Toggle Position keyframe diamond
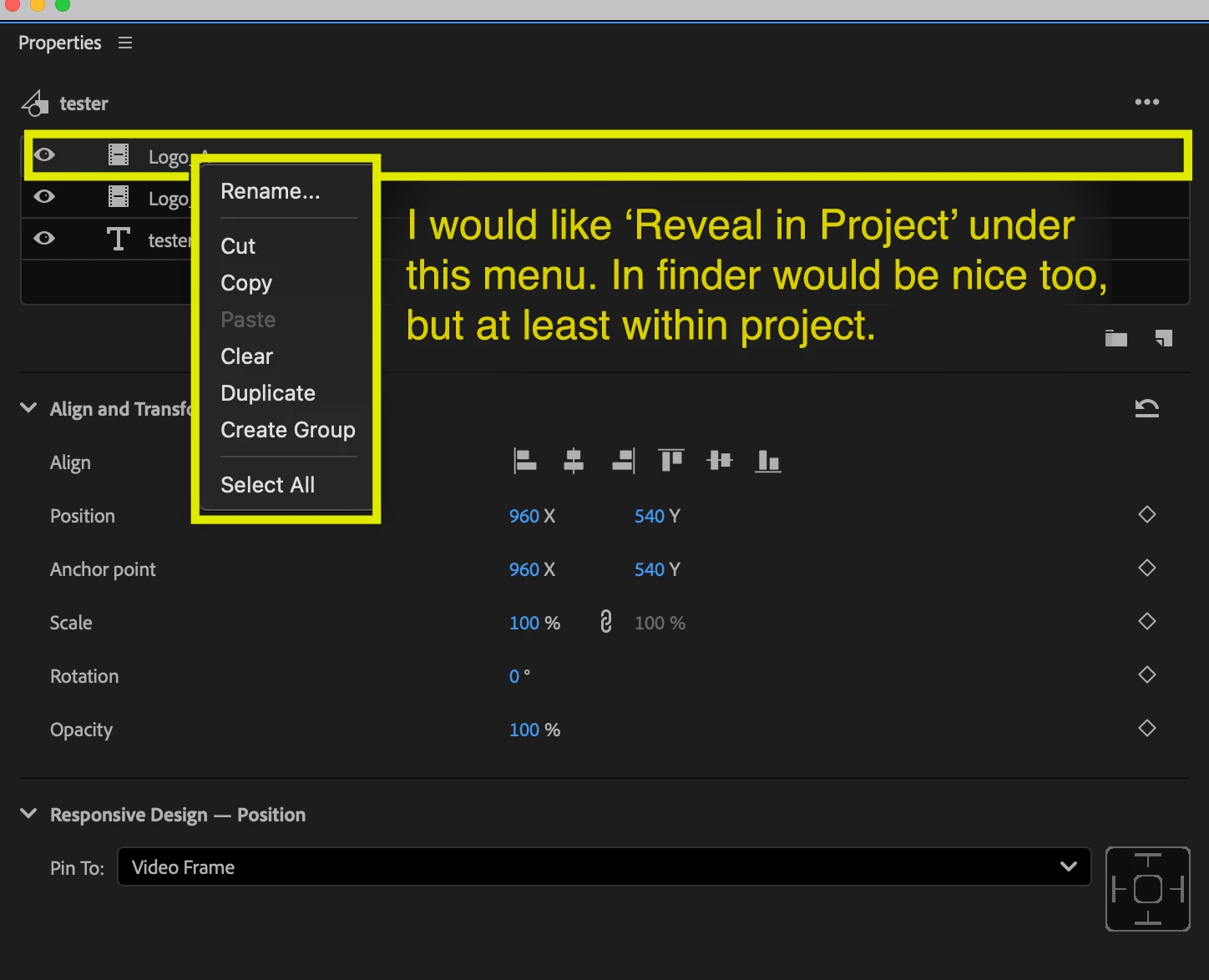This screenshot has height=980, width=1209. [1147, 514]
